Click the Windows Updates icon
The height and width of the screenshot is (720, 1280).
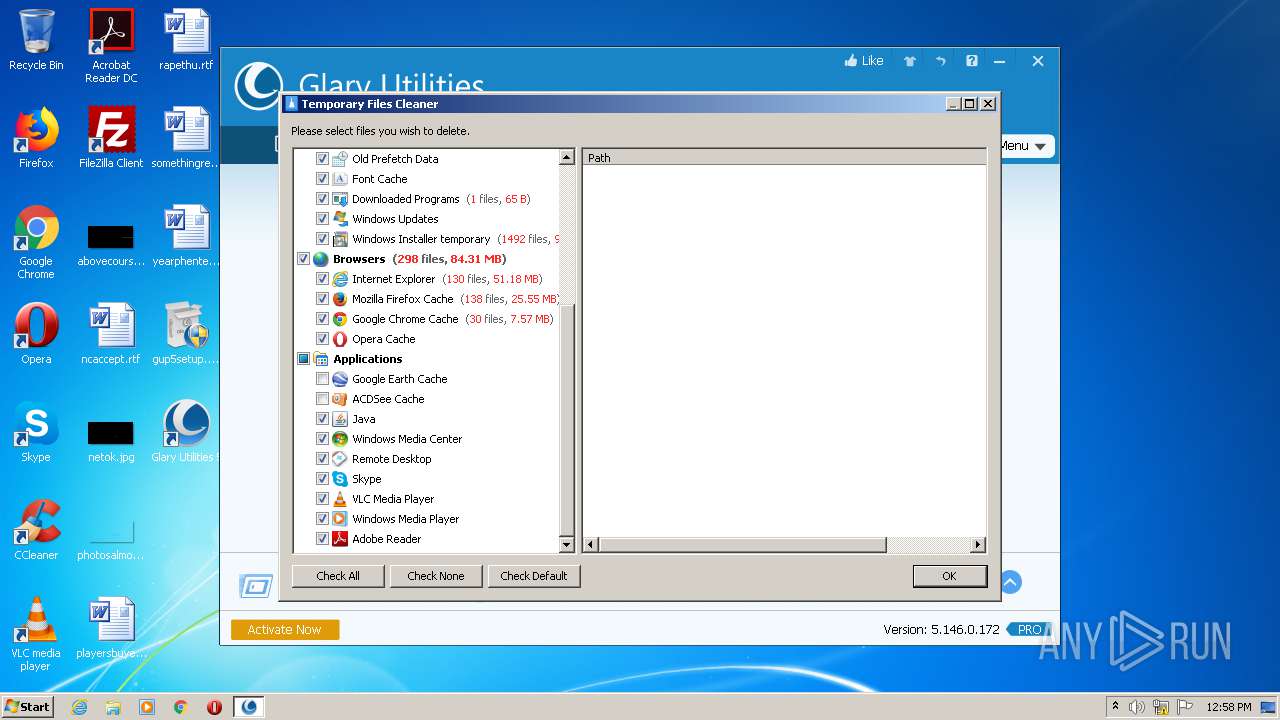(340, 219)
